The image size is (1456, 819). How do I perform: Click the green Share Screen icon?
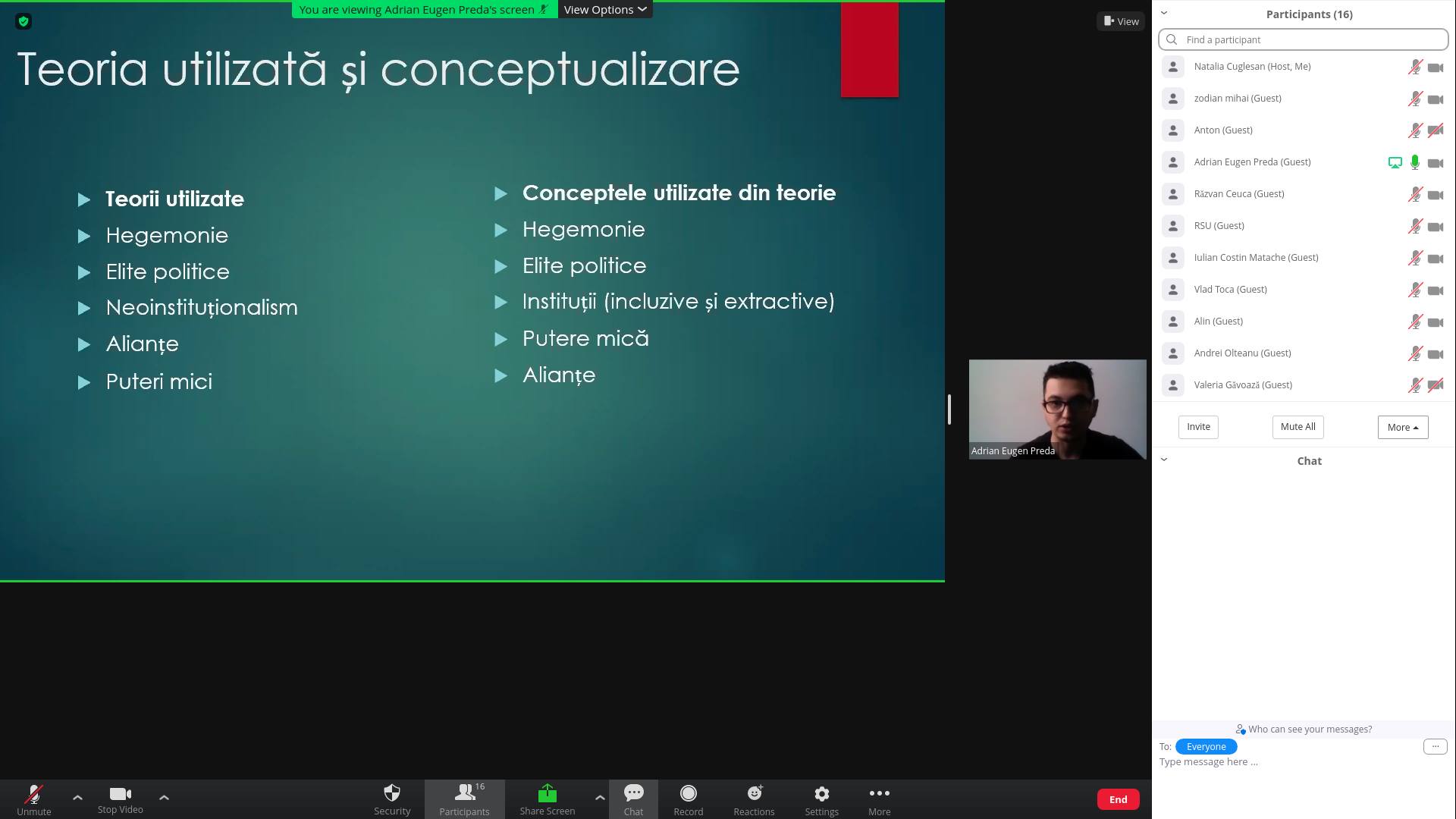[547, 794]
